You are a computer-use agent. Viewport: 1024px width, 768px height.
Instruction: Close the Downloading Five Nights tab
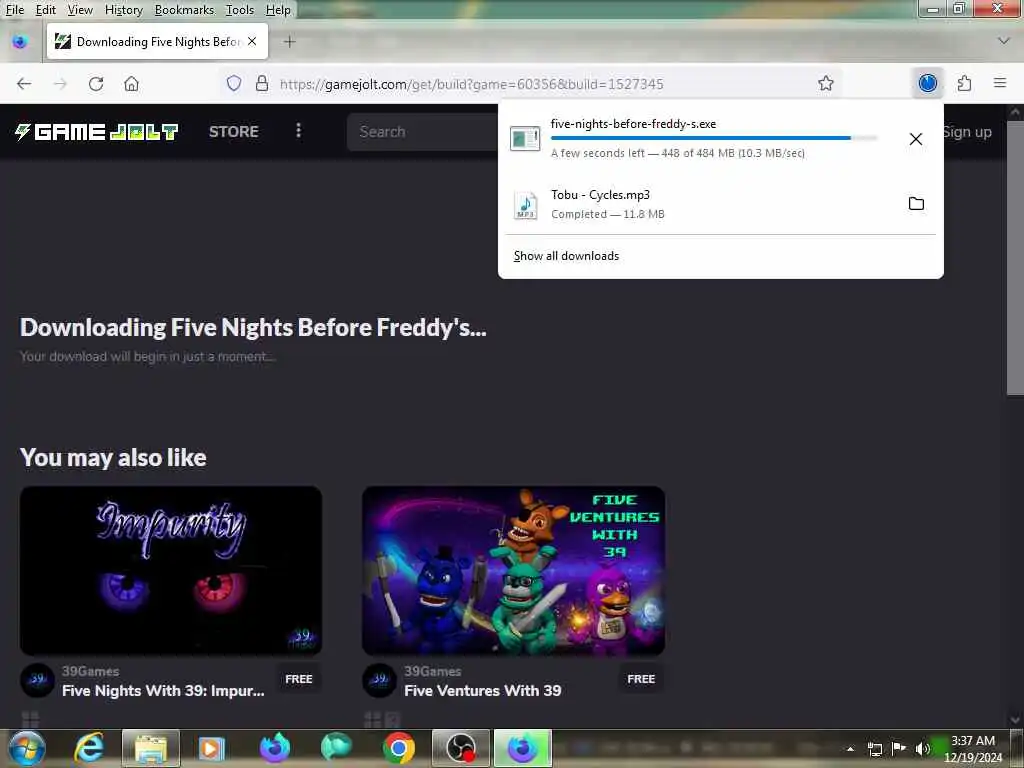point(252,41)
